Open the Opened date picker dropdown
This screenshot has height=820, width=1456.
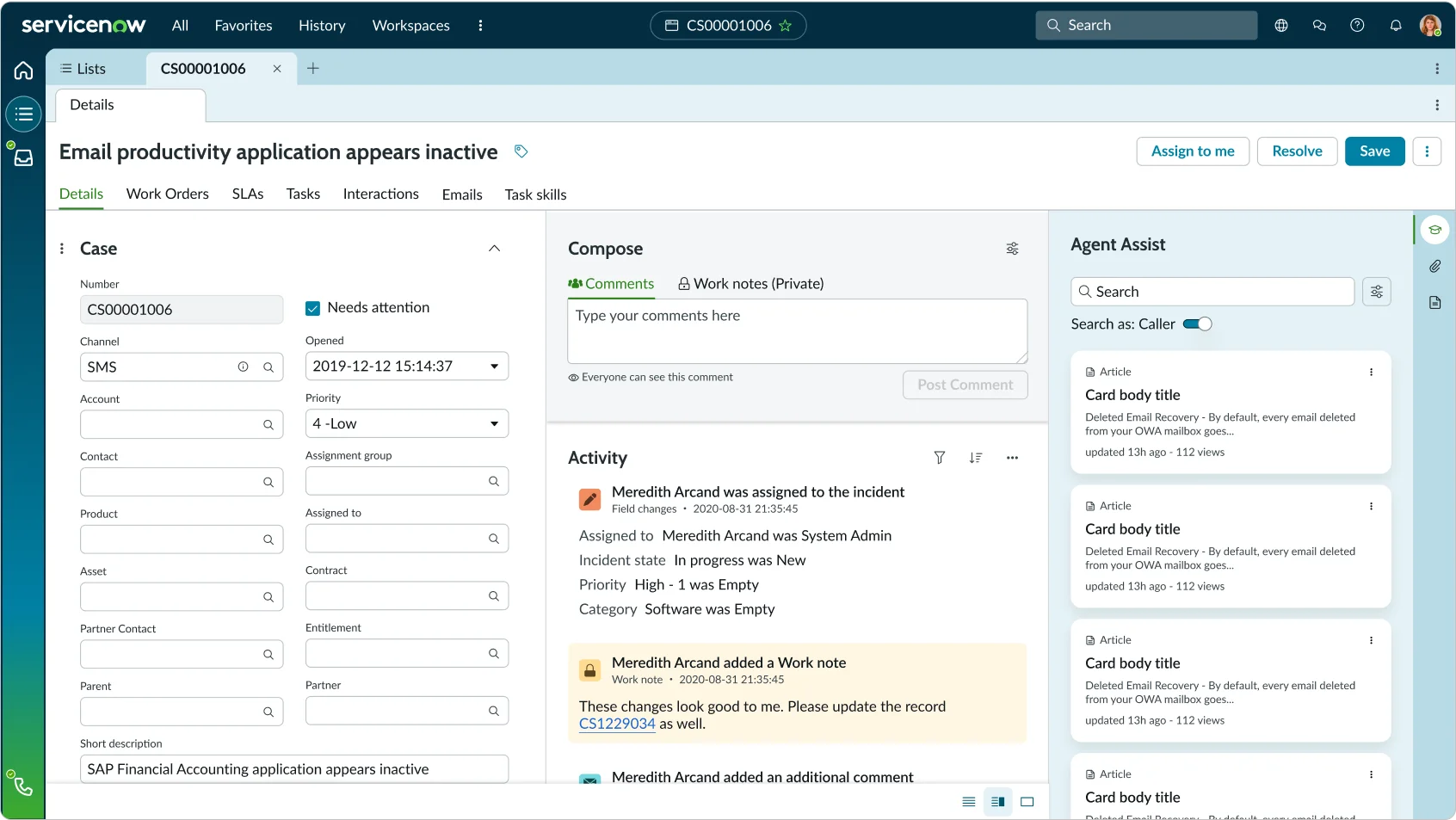495,366
